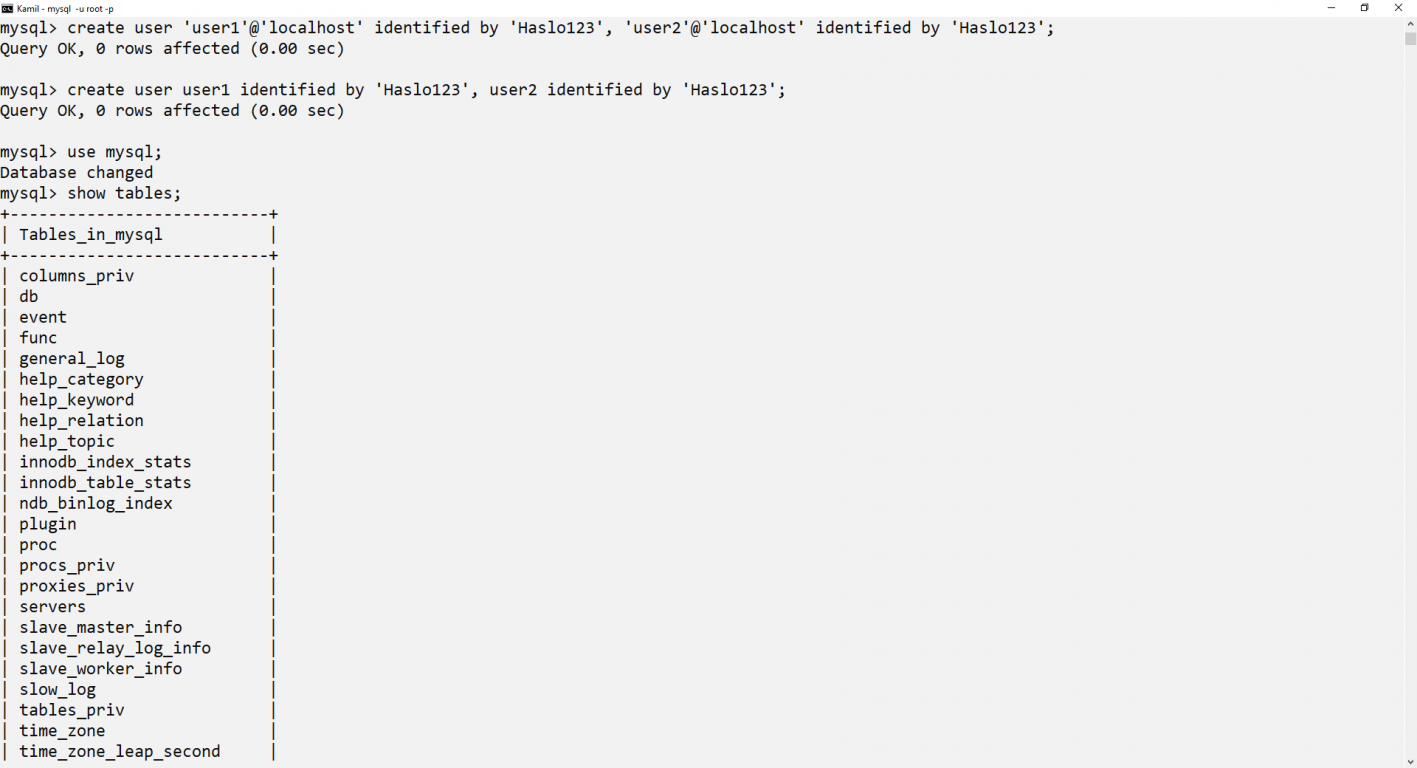Click the first 'create user' command line
The width and height of the screenshot is (1417, 768).
coord(527,28)
